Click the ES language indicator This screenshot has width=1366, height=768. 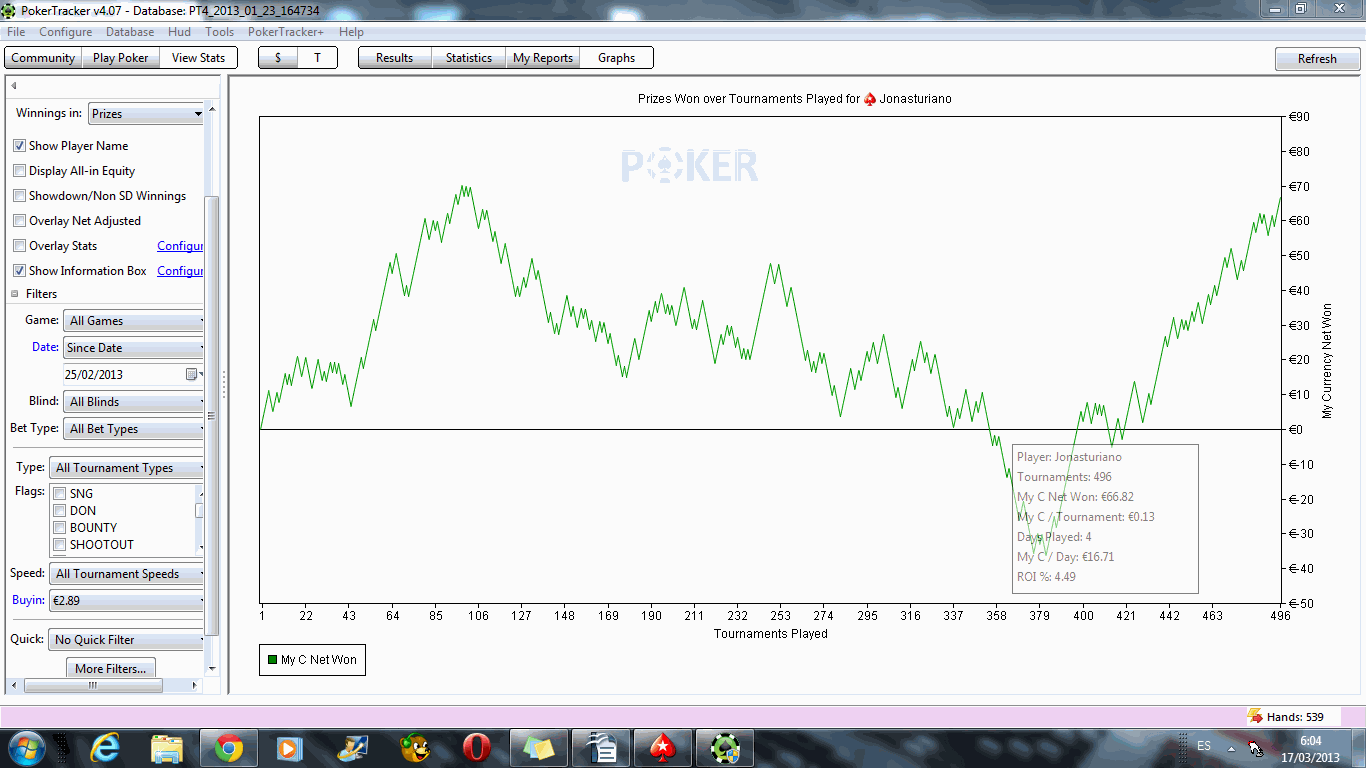pos(1204,746)
